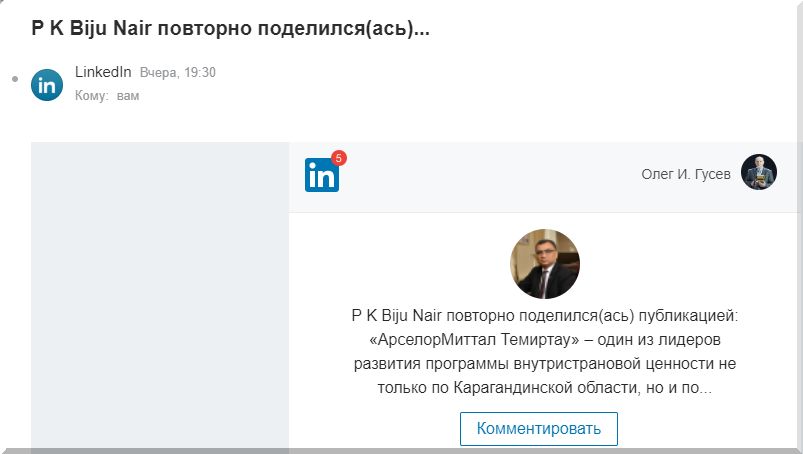Toggle the unread dot beside the sender
Image resolution: width=803 pixels, height=454 pixels.
(15, 79)
